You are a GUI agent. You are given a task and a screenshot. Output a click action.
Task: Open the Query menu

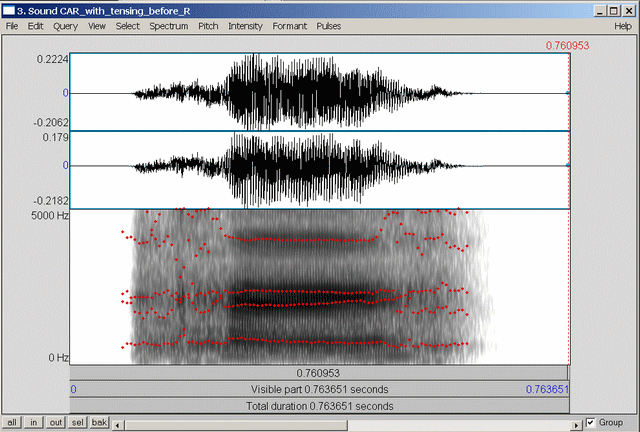pos(64,25)
